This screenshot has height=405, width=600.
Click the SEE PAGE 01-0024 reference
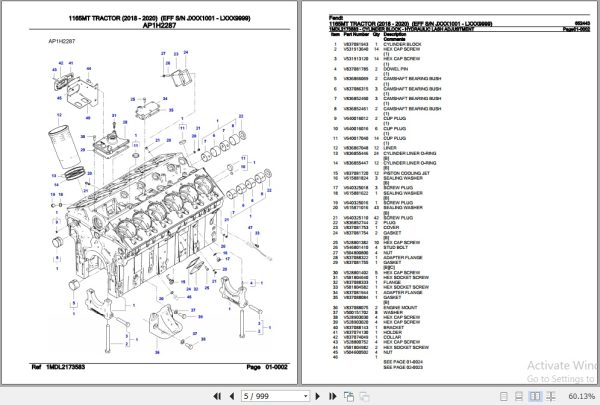403,362
